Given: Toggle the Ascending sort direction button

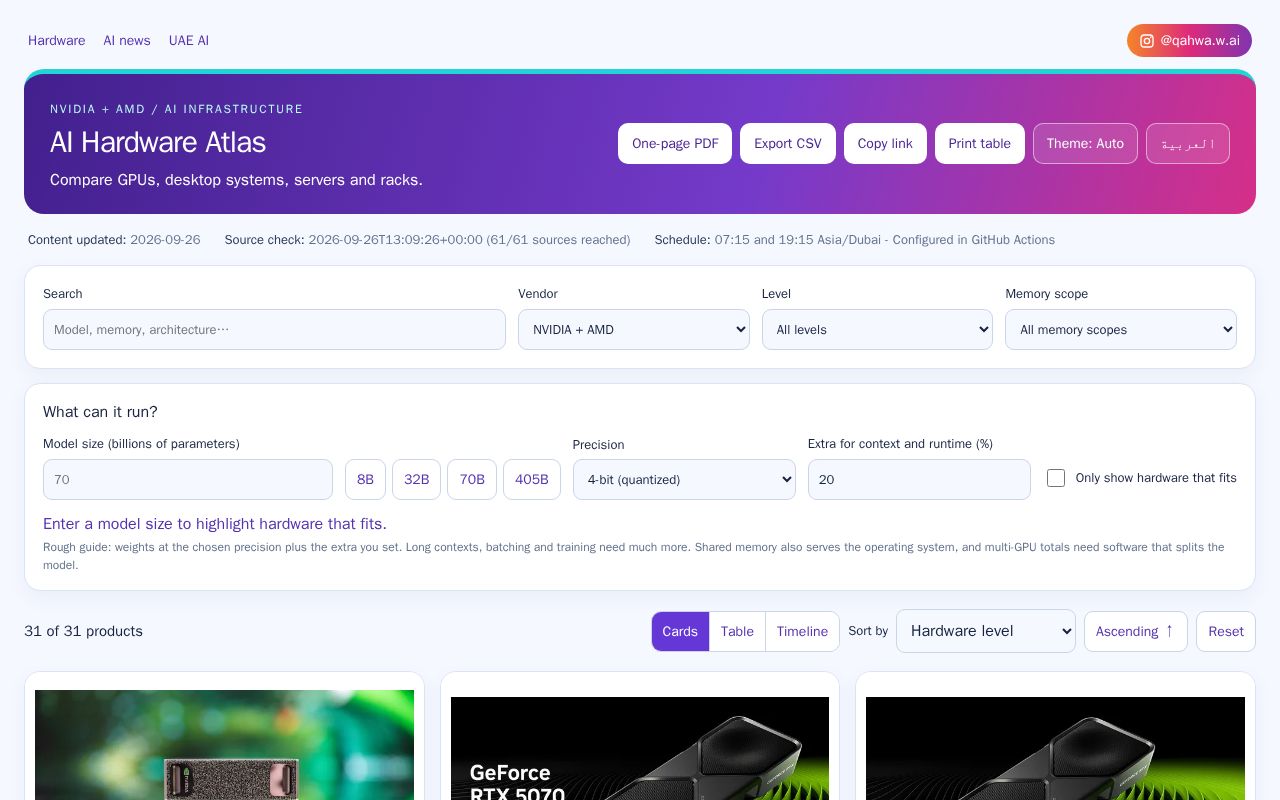Looking at the screenshot, I should coord(1136,631).
